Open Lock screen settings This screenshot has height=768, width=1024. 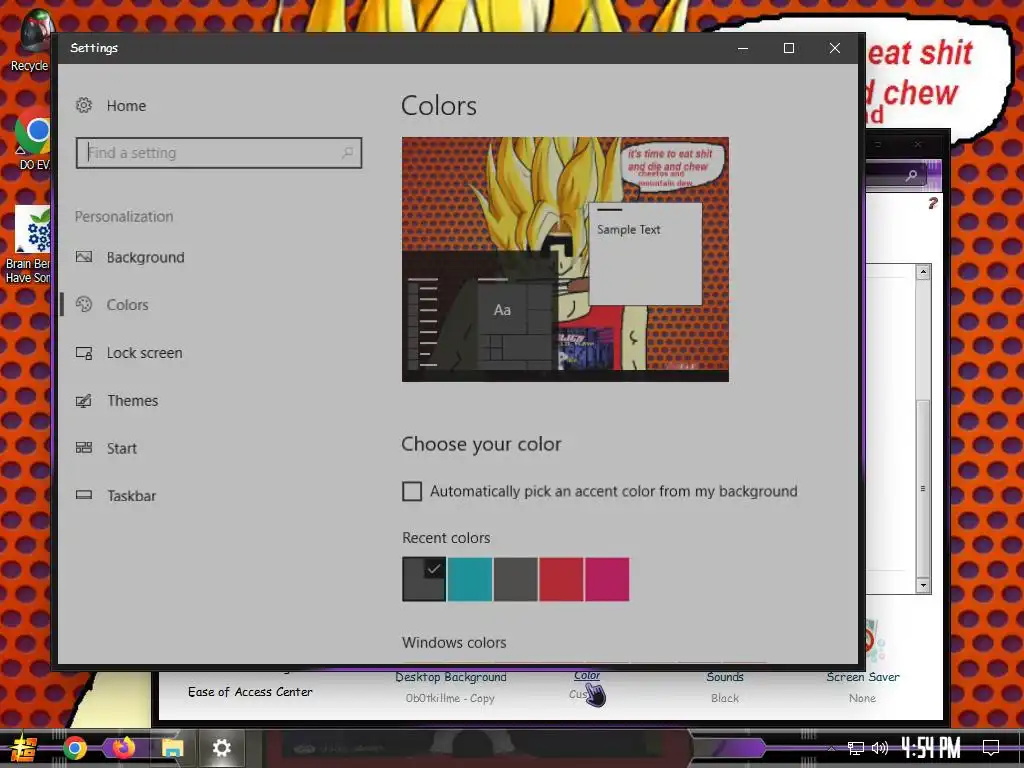point(144,353)
